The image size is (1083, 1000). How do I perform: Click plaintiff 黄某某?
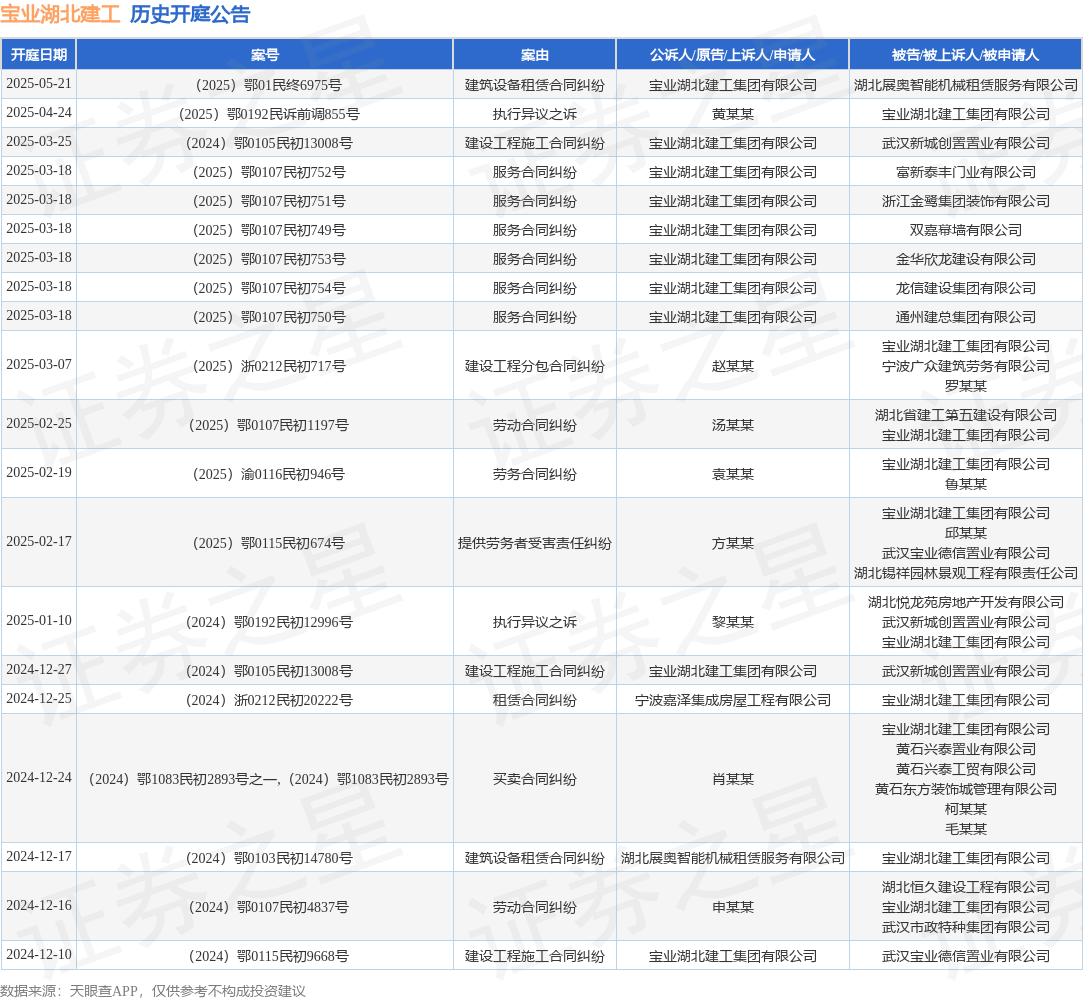coord(733,114)
